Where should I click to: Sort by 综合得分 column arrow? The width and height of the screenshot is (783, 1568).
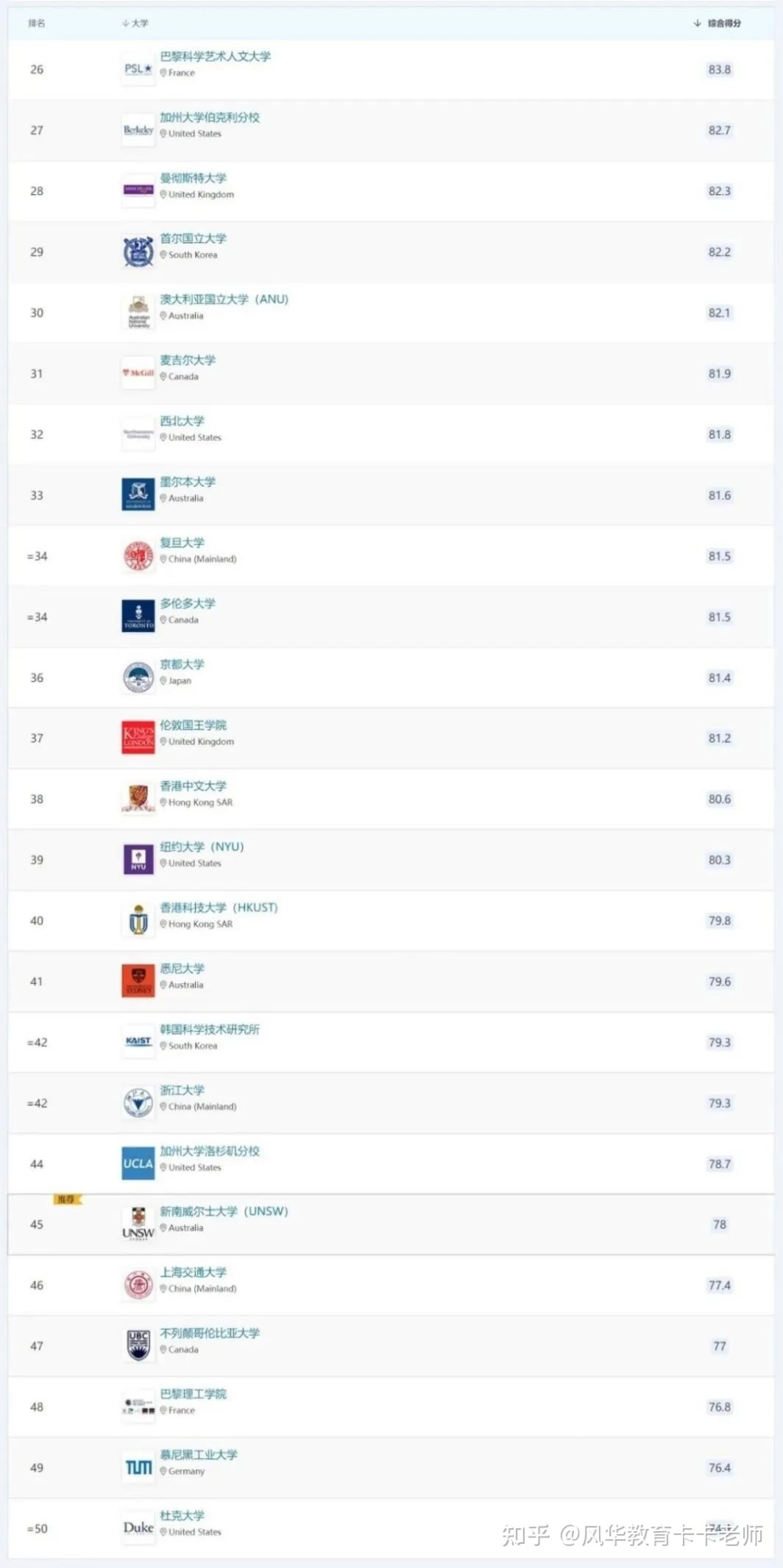[x=697, y=23]
